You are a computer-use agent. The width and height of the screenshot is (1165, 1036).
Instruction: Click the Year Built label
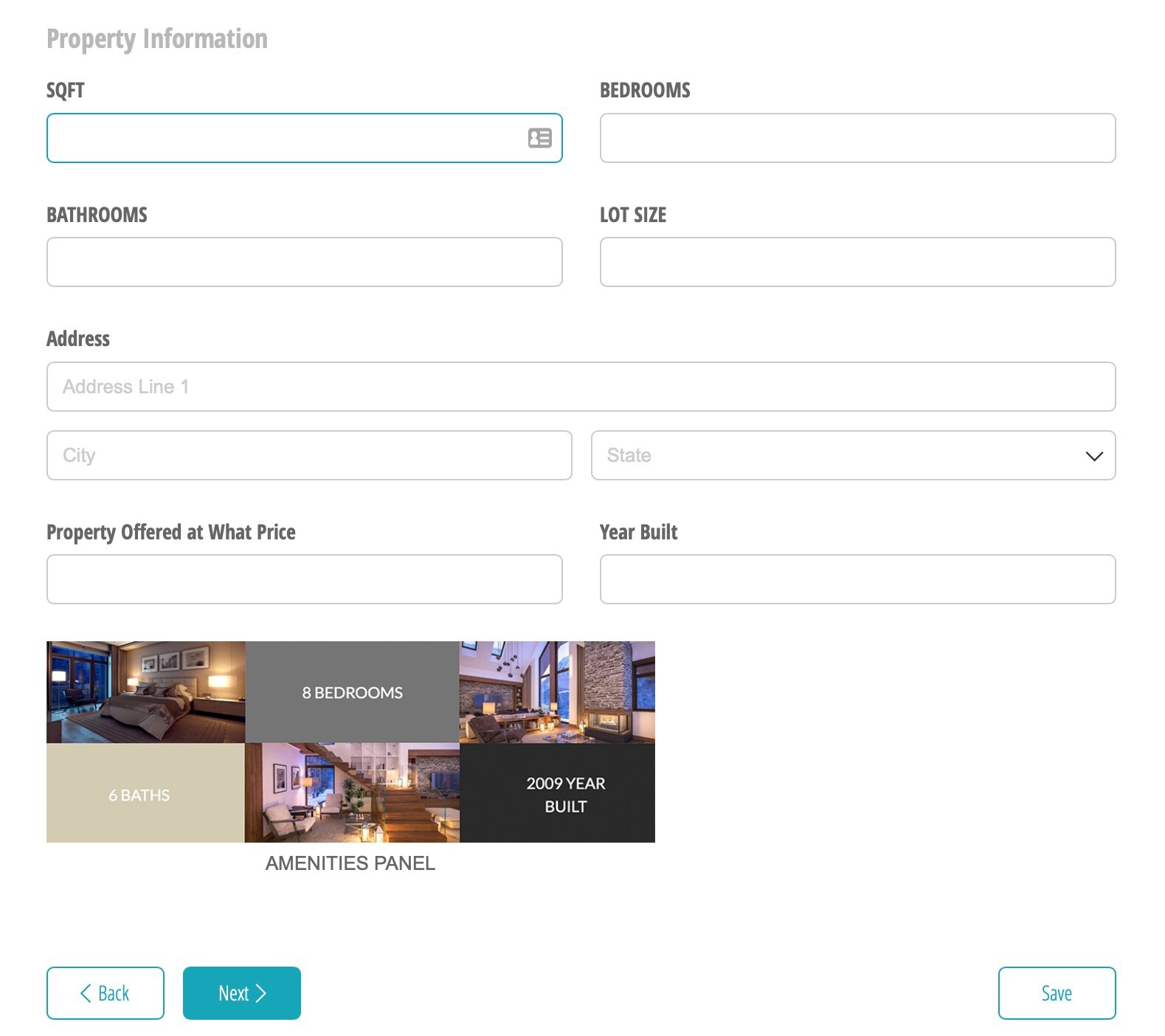tap(638, 532)
